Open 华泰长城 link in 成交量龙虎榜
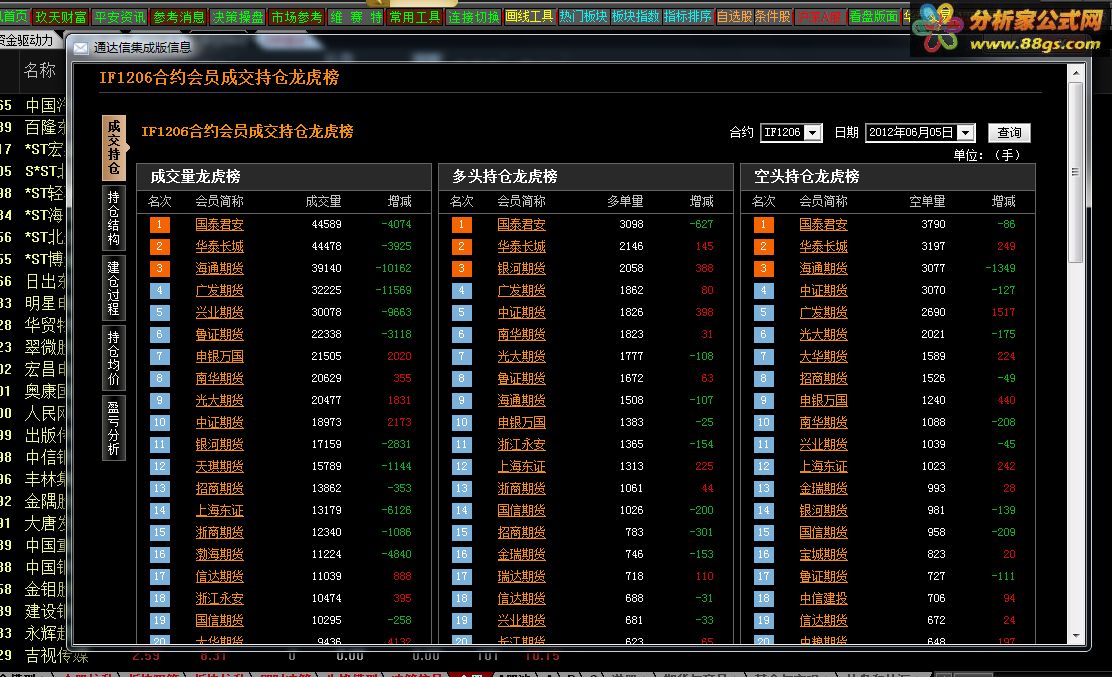This screenshot has width=1112, height=677. (219, 246)
